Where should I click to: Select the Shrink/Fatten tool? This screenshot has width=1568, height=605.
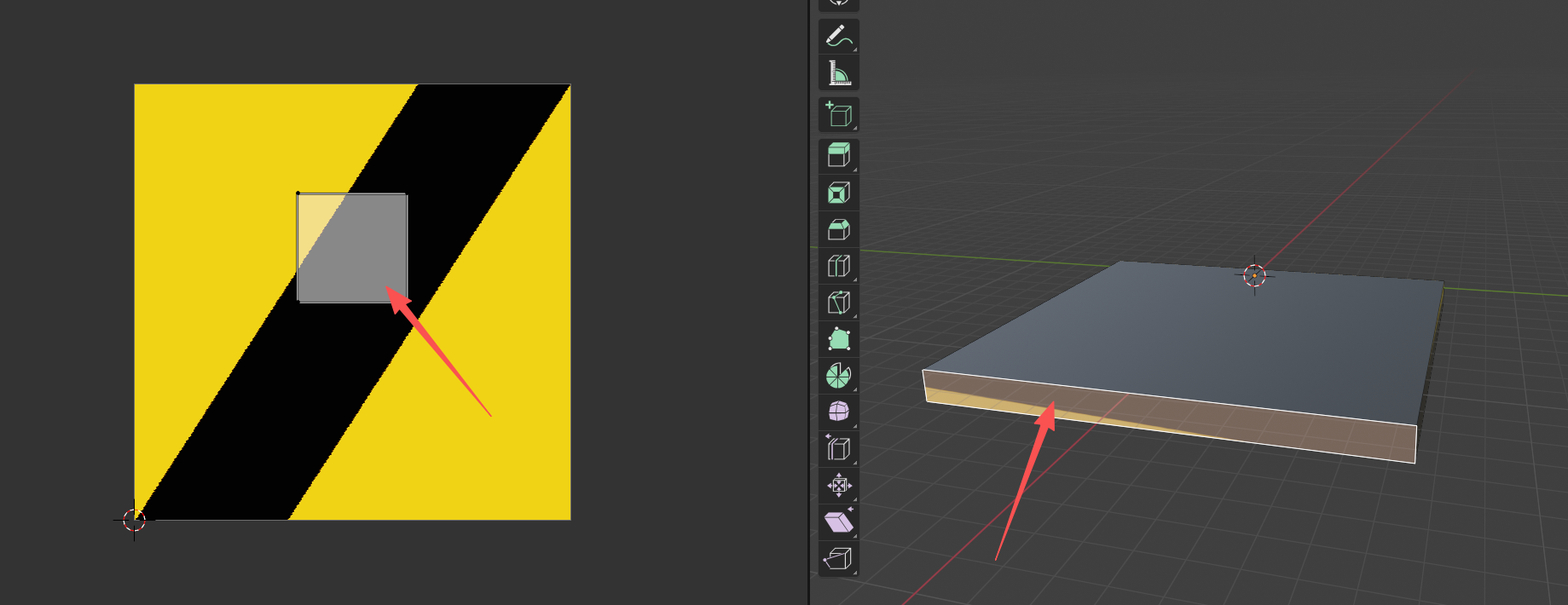[x=839, y=485]
